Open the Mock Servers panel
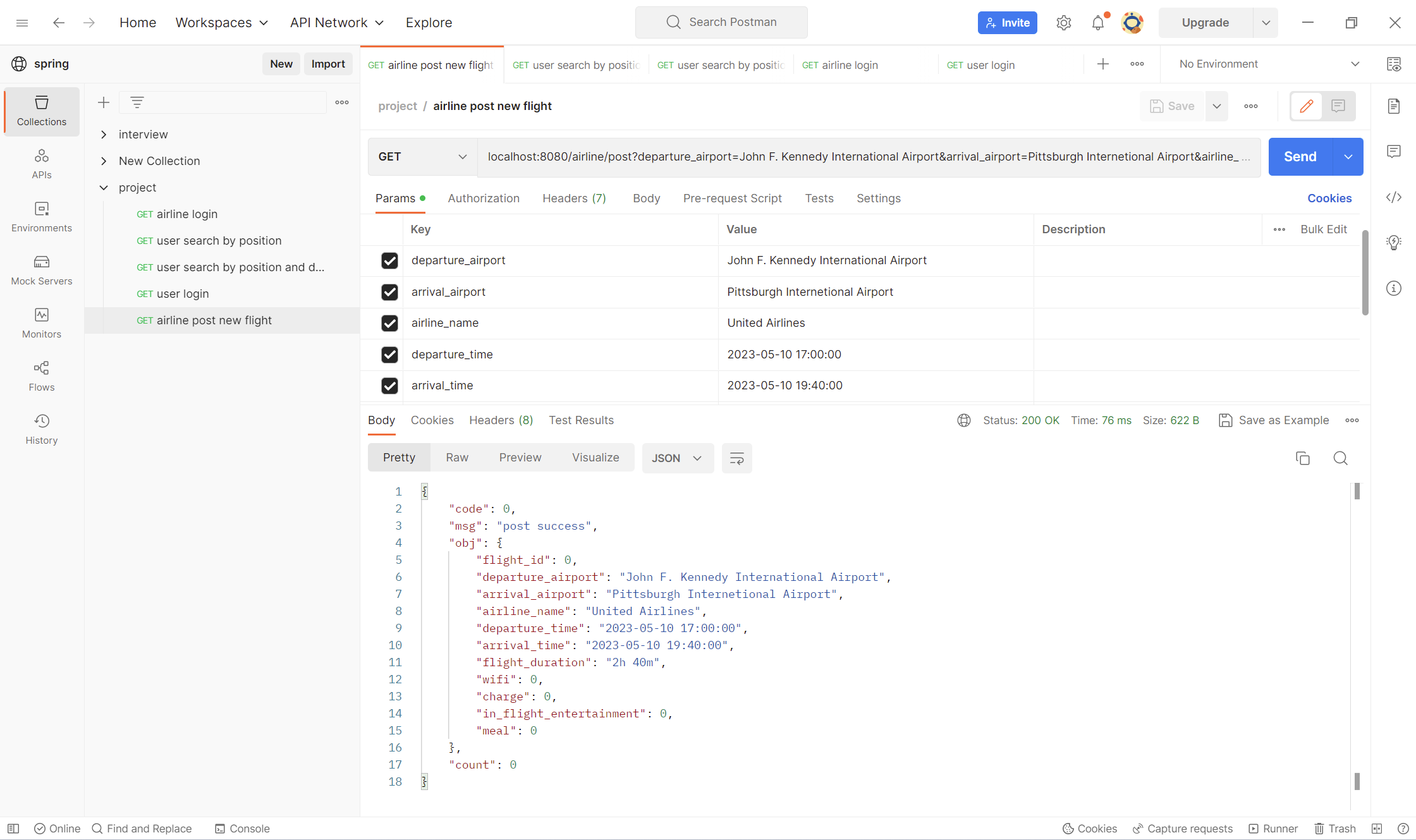1416x840 pixels. [x=42, y=271]
